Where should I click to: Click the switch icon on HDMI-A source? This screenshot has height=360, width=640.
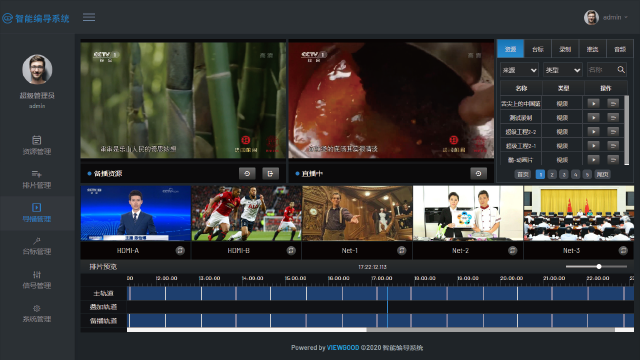[x=180, y=250]
